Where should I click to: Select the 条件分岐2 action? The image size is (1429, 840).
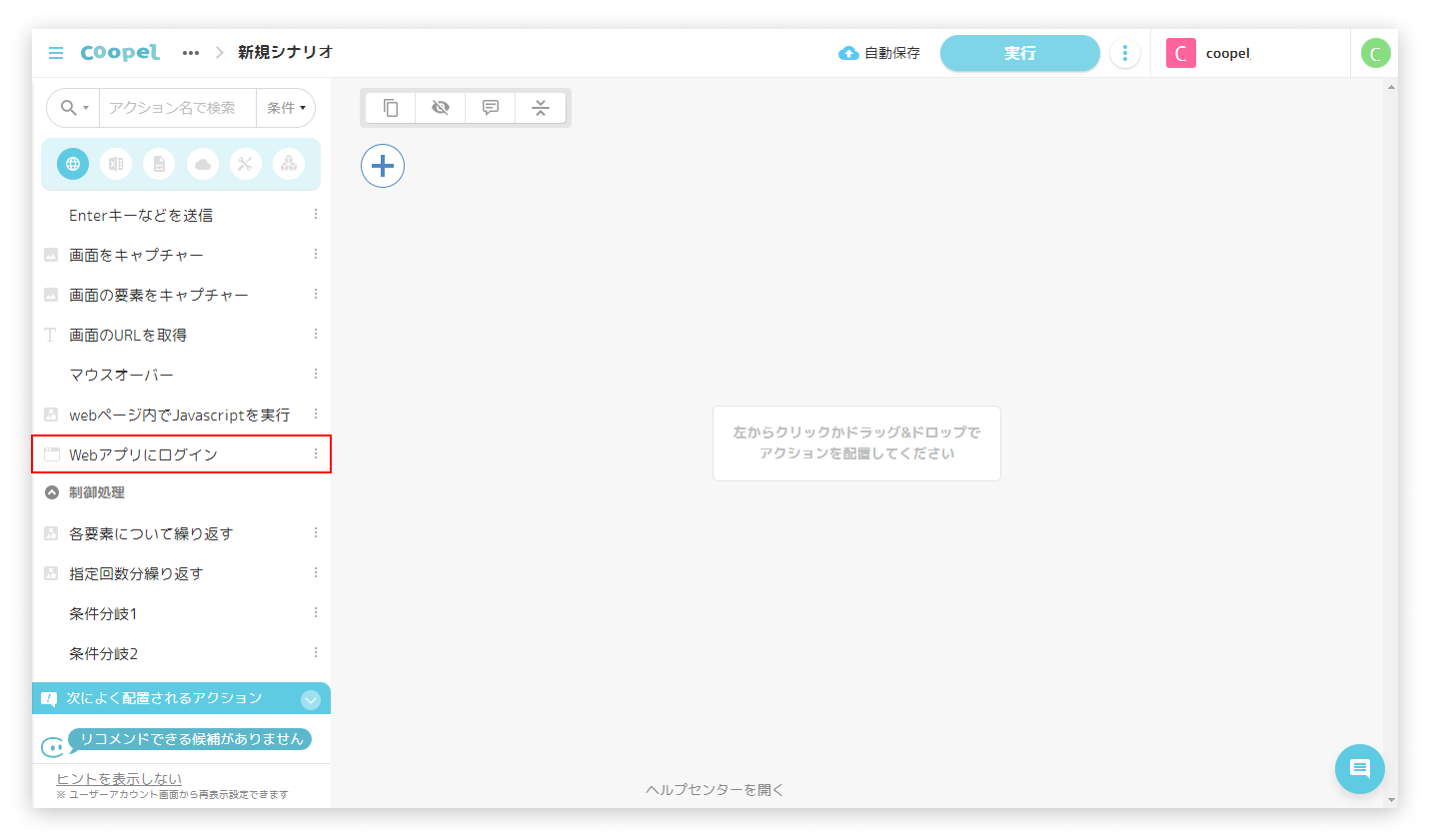pyautogui.click(x=181, y=653)
